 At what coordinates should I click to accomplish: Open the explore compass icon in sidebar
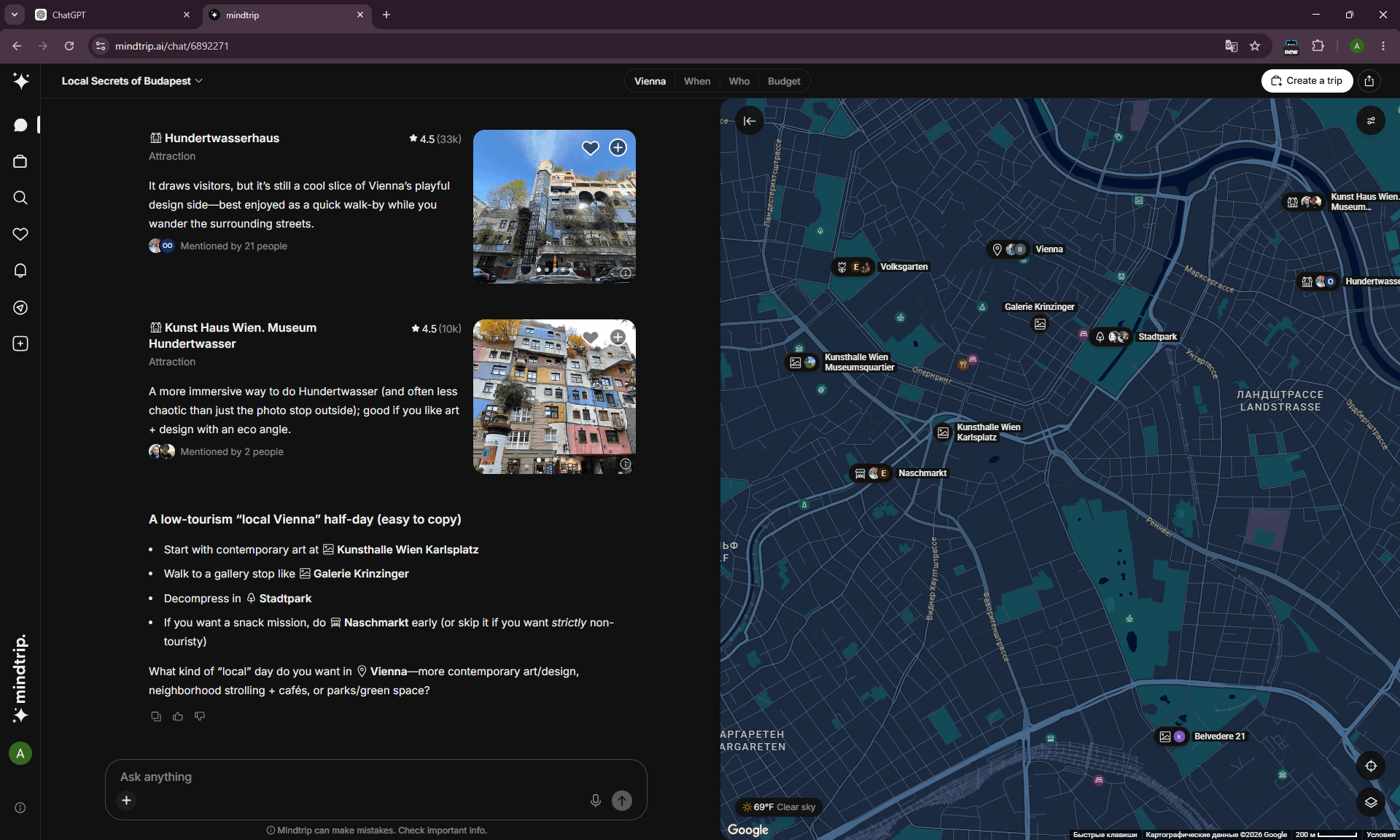point(20,307)
